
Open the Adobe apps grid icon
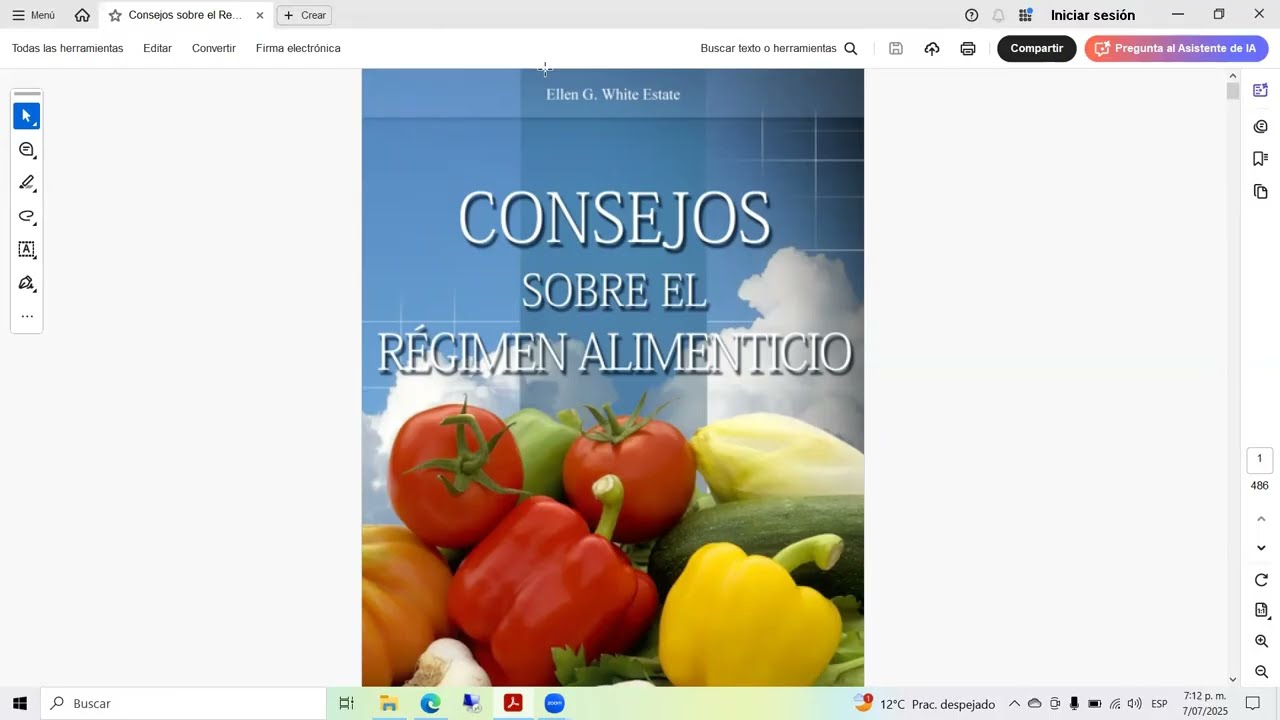[1025, 15]
